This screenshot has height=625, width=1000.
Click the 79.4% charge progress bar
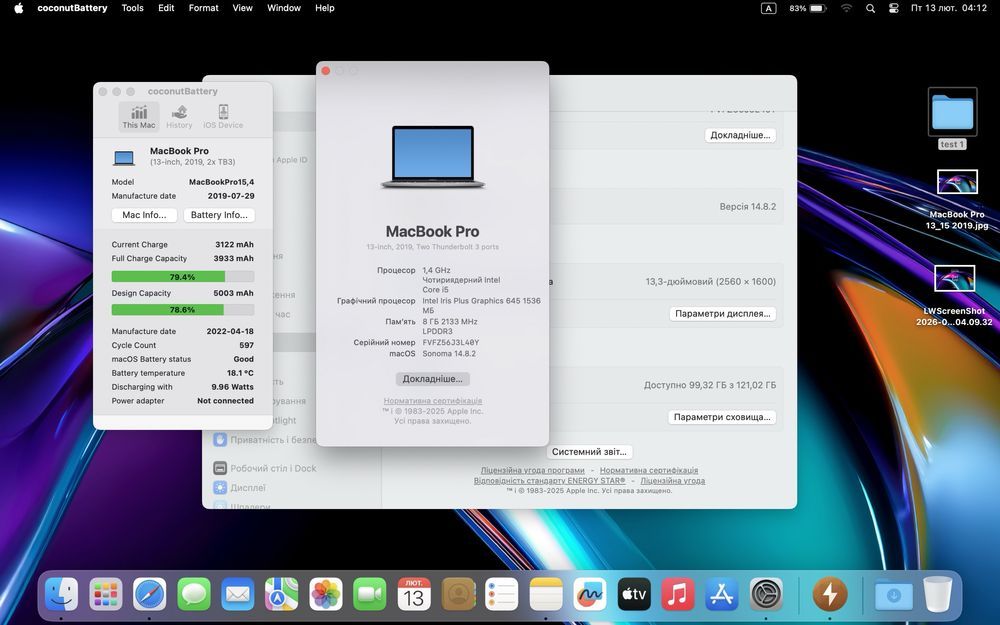(182, 277)
